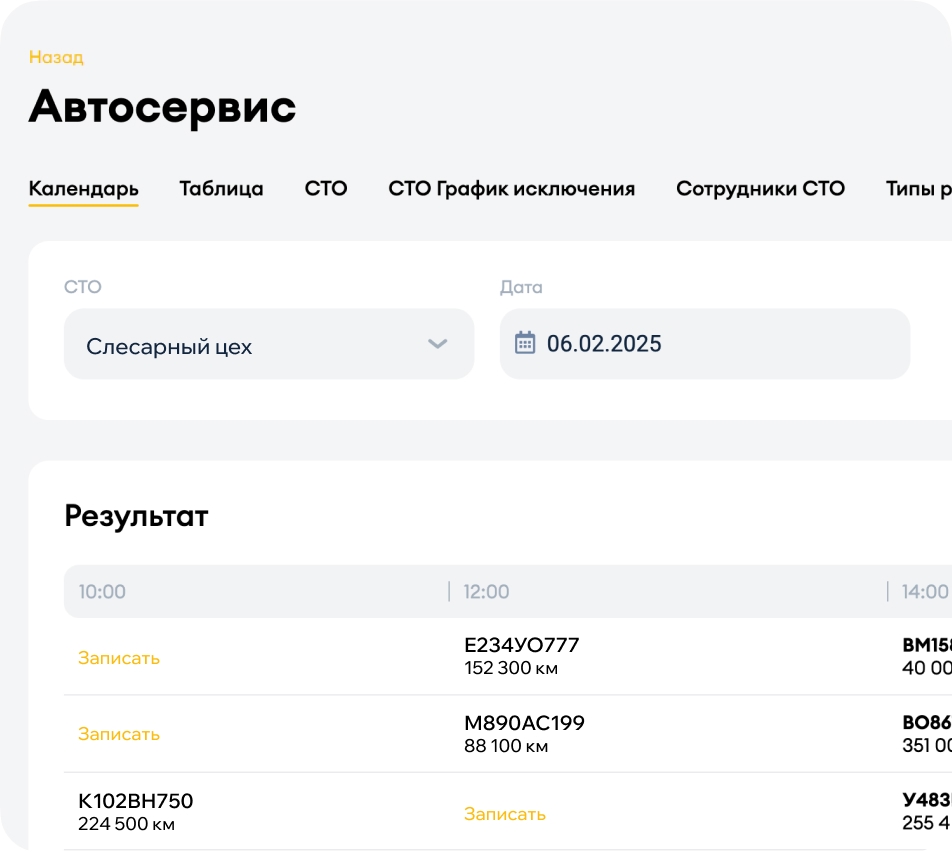Click Записать in the first row at 10:00

tap(119, 658)
